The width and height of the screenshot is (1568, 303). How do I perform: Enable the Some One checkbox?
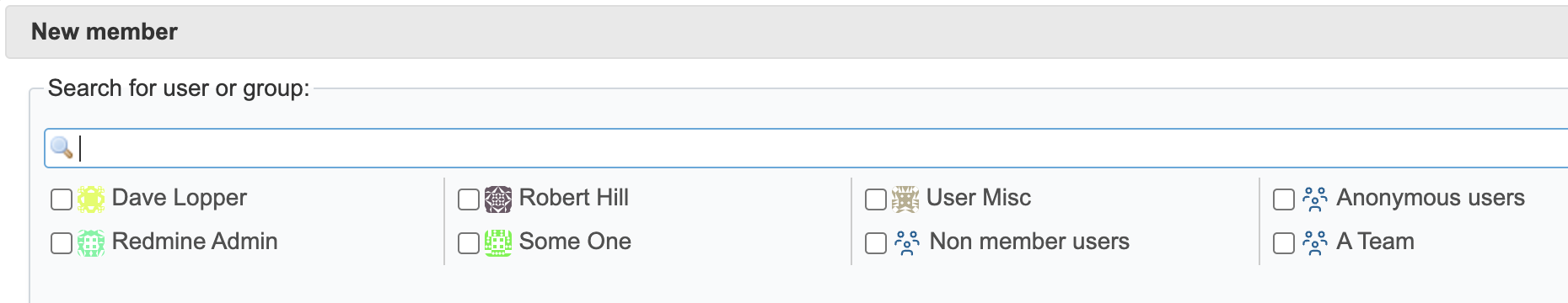(469, 243)
